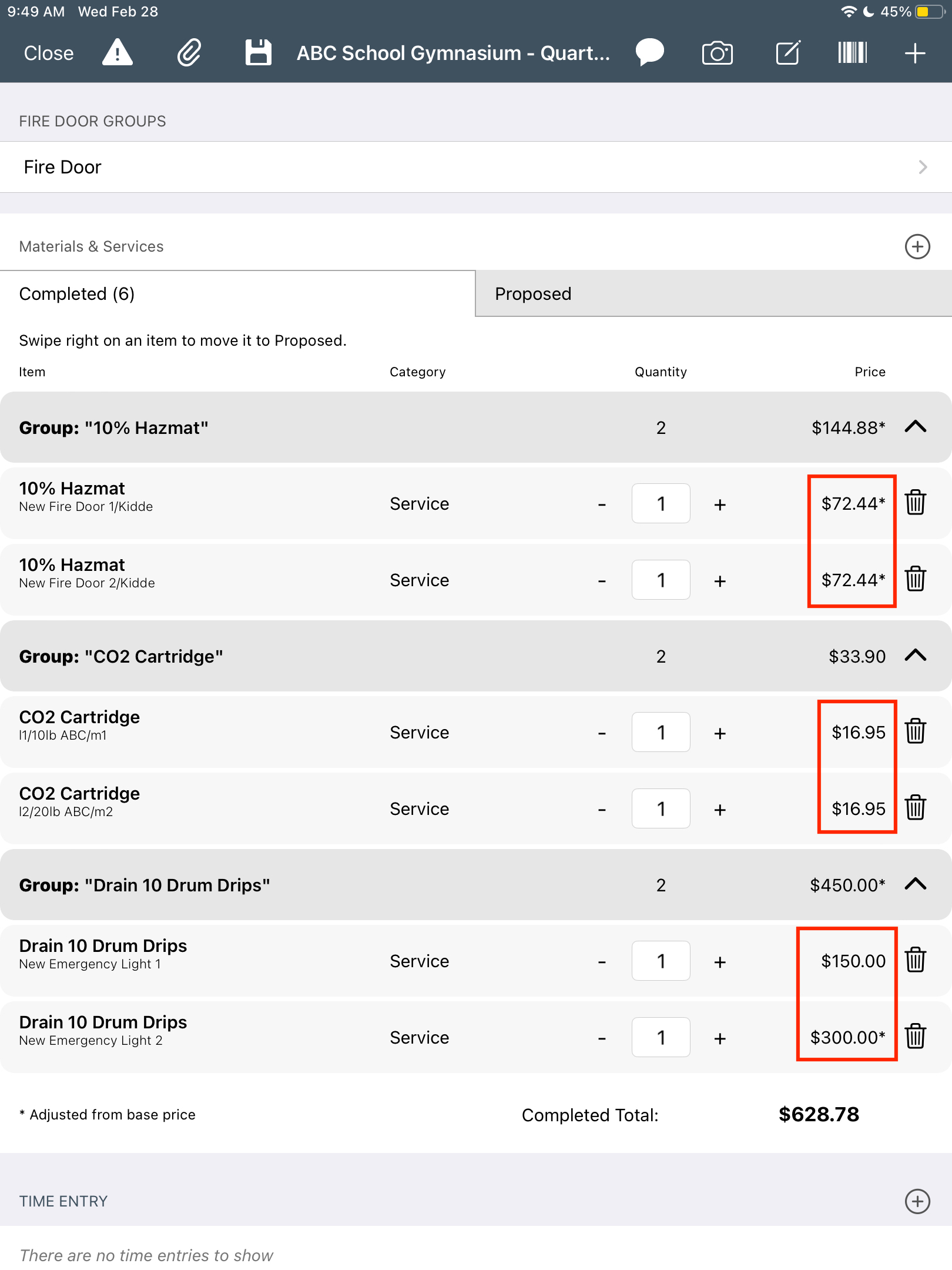Open comments with the speech bubble icon

(x=650, y=53)
